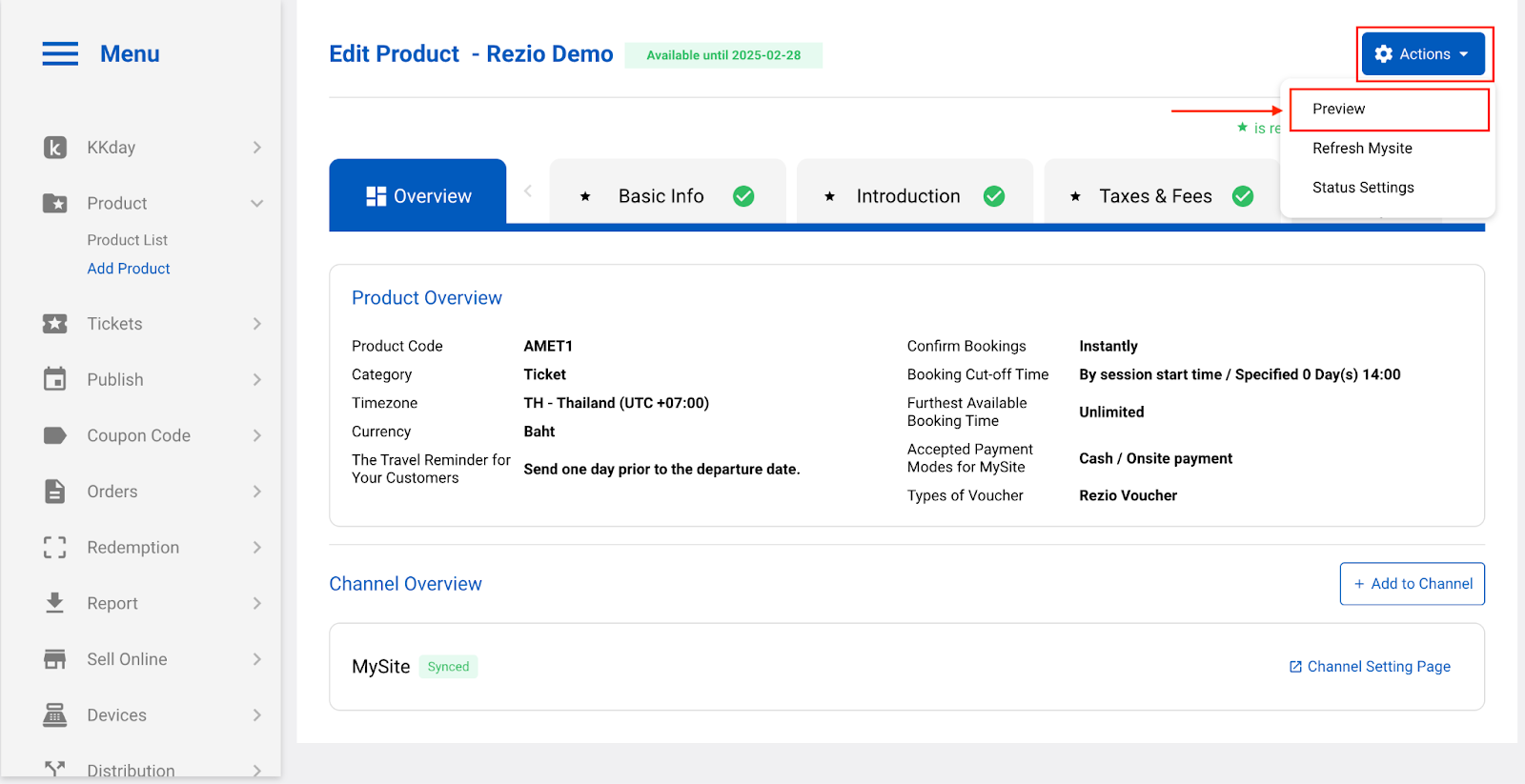This screenshot has width=1525, height=784.
Task: Click the Synced status badge
Action: (x=448, y=667)
